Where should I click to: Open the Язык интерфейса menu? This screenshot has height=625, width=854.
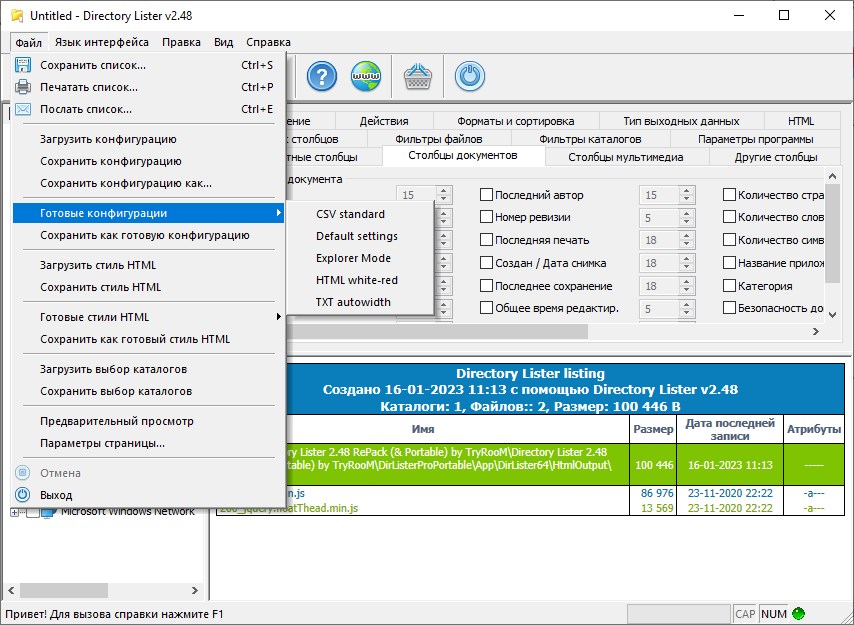click(x=101, y=42)
